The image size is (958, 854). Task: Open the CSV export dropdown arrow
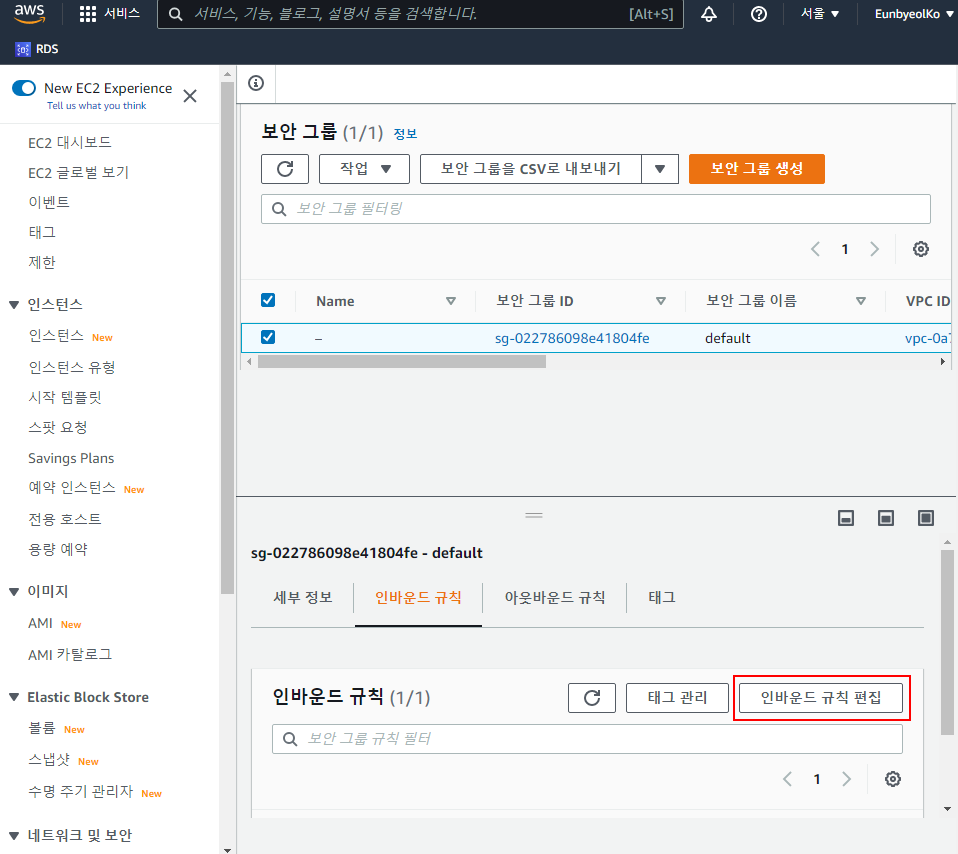click(660, 169)
